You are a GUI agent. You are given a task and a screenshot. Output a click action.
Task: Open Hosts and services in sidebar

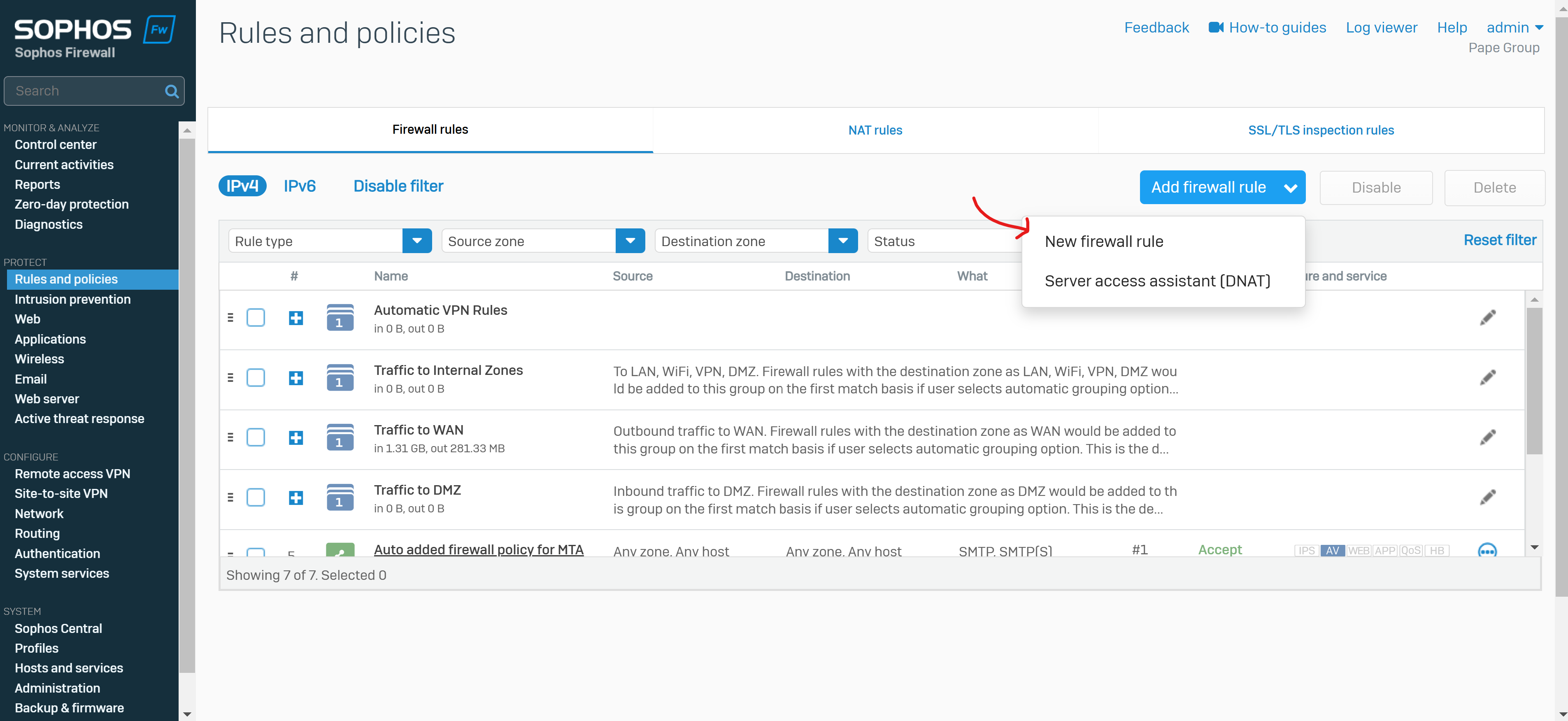pyautogui.click(x=69, y=668)
